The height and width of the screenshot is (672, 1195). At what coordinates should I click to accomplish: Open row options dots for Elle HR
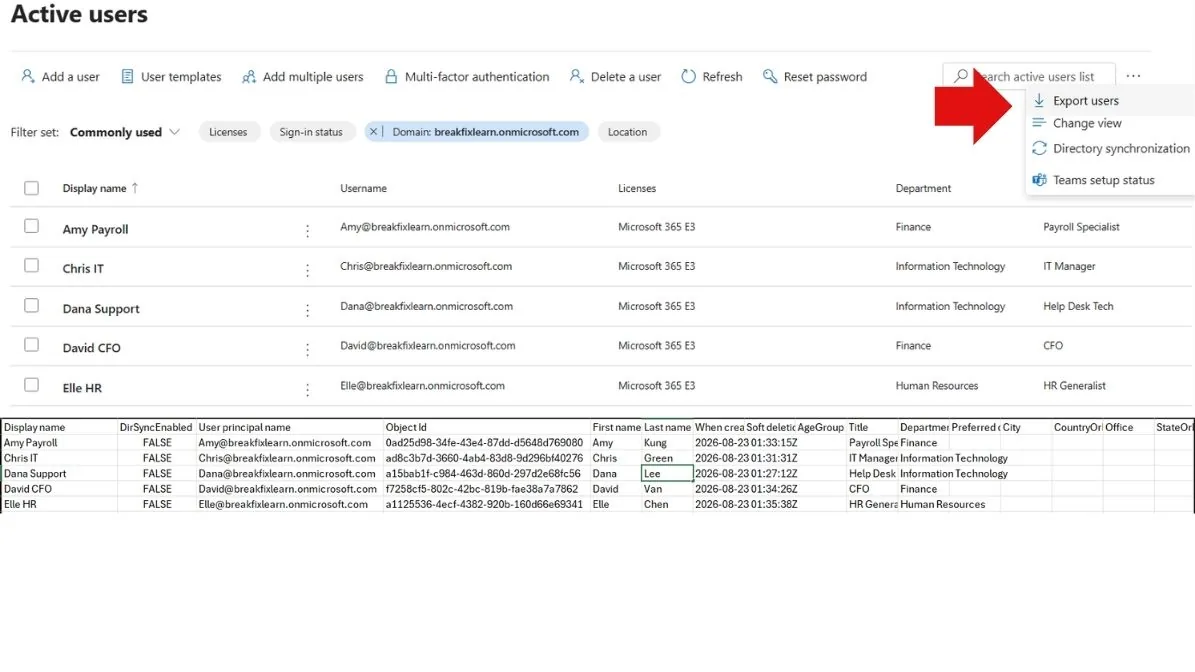point(307,389)
